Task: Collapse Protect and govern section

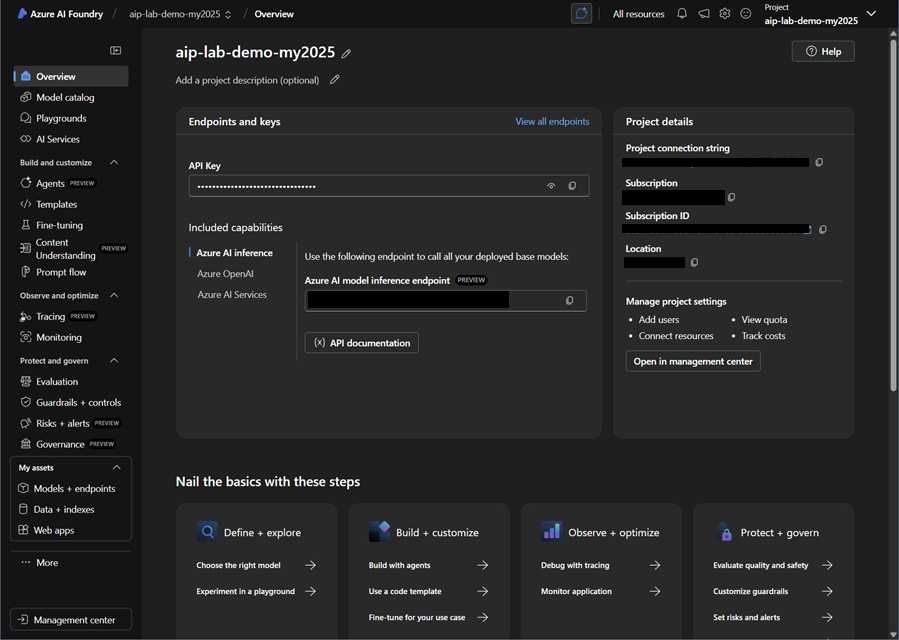Action: (x=114, y=361)
